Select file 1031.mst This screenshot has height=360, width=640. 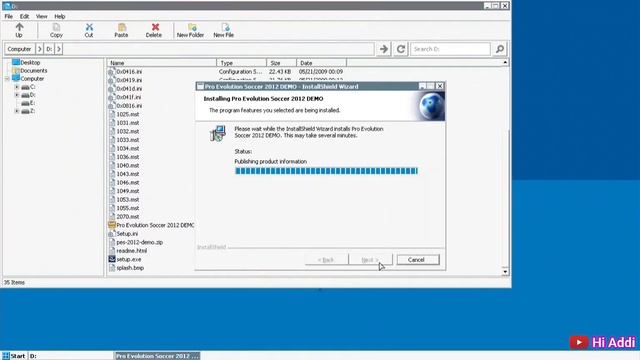(x=124, y=123)
